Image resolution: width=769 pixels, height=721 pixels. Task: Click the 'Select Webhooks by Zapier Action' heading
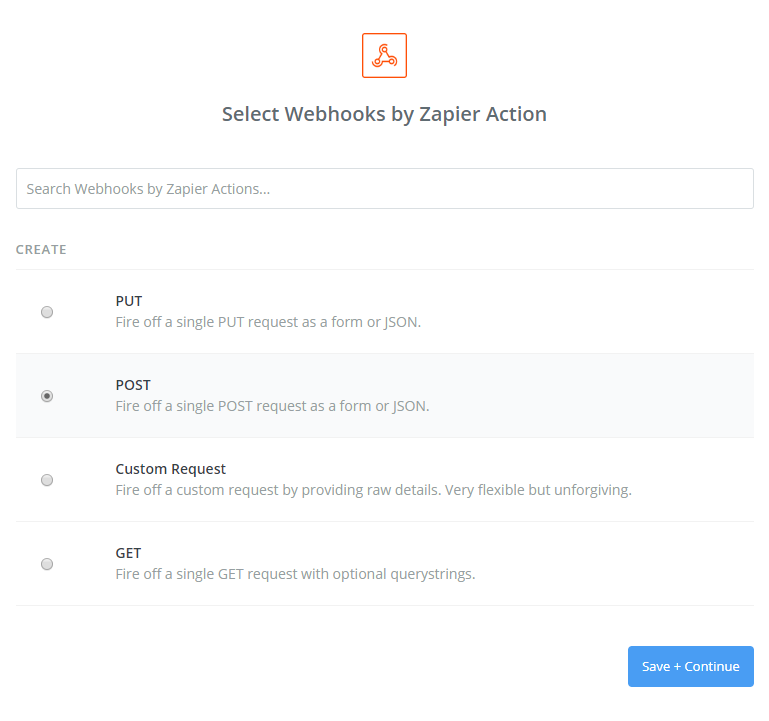[384, 114]
